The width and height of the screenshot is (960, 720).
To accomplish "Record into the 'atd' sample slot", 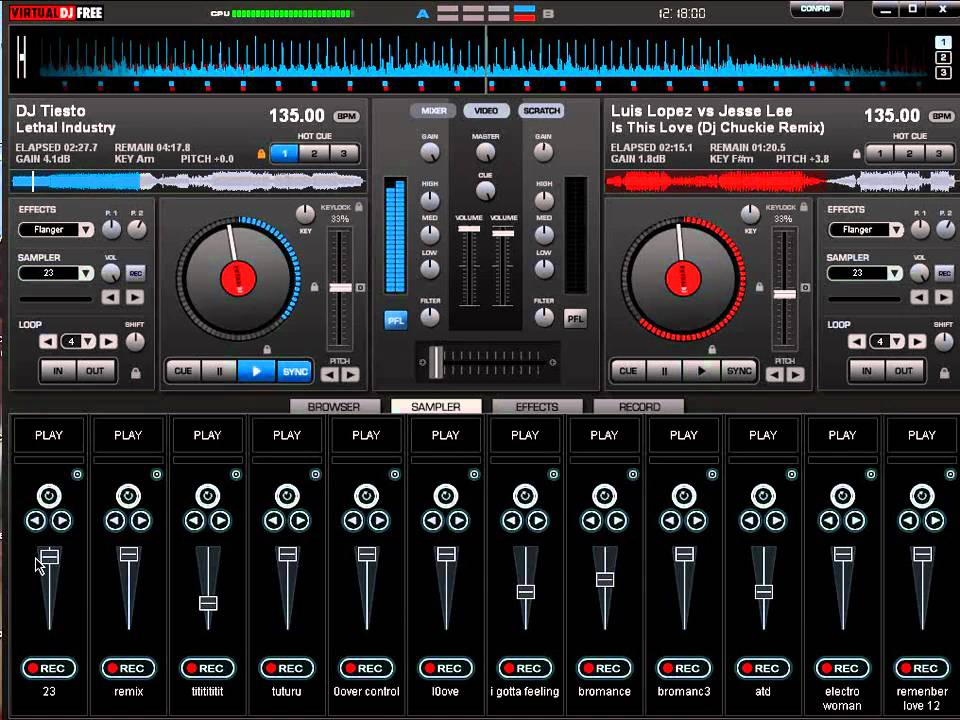I will [763, 669].
